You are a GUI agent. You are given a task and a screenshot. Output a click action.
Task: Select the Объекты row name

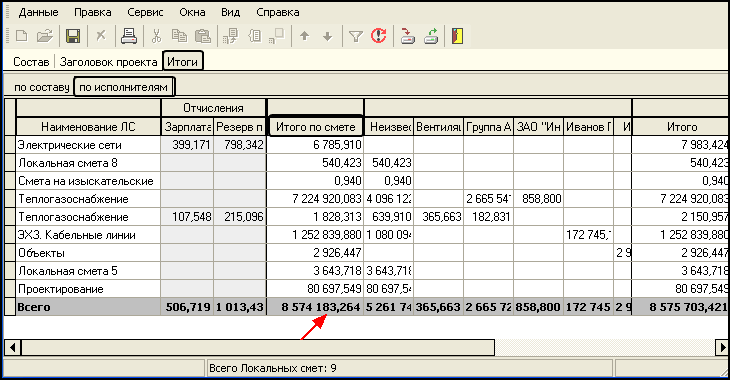(41, 253)
